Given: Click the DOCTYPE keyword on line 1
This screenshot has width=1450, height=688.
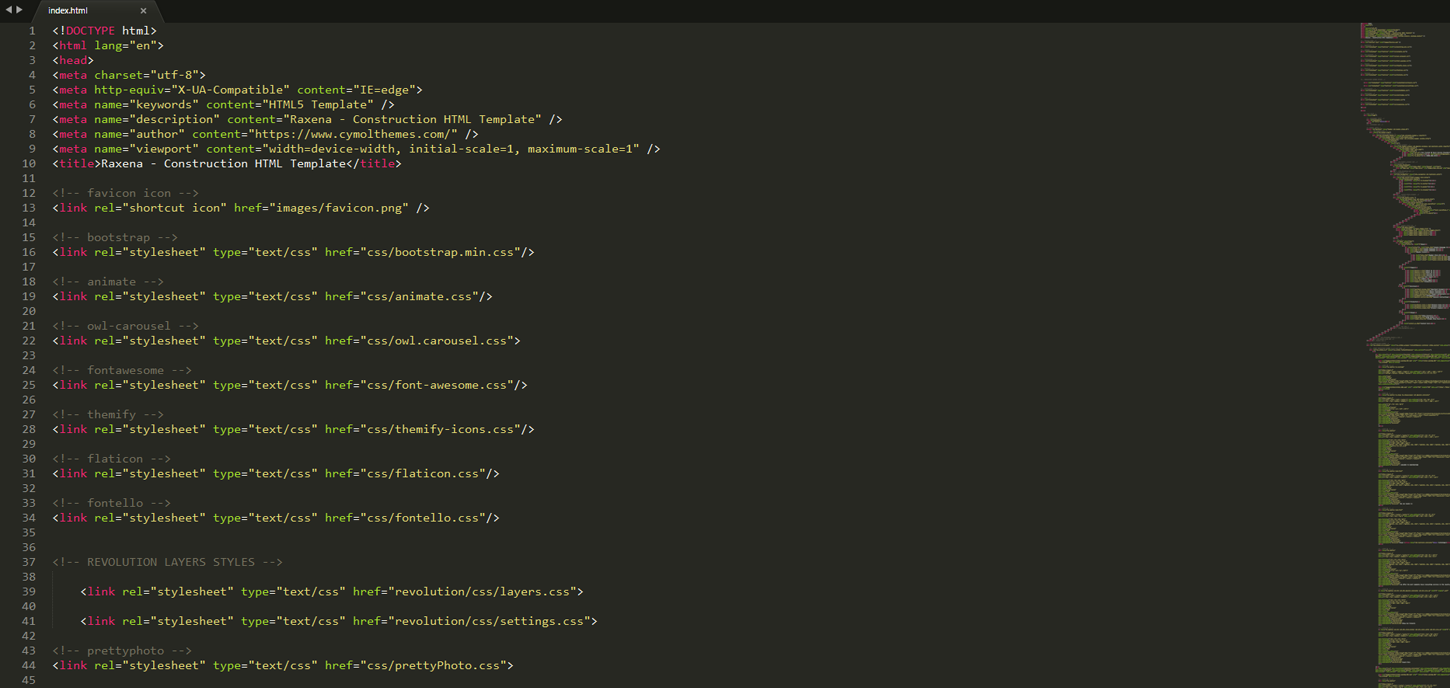Looking at the screenshot, I should 90,31.
